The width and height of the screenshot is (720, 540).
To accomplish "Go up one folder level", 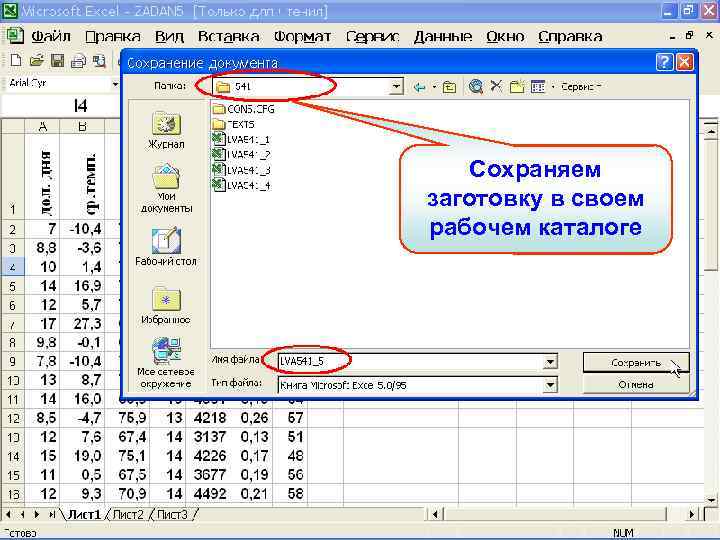I will (450, 87).
